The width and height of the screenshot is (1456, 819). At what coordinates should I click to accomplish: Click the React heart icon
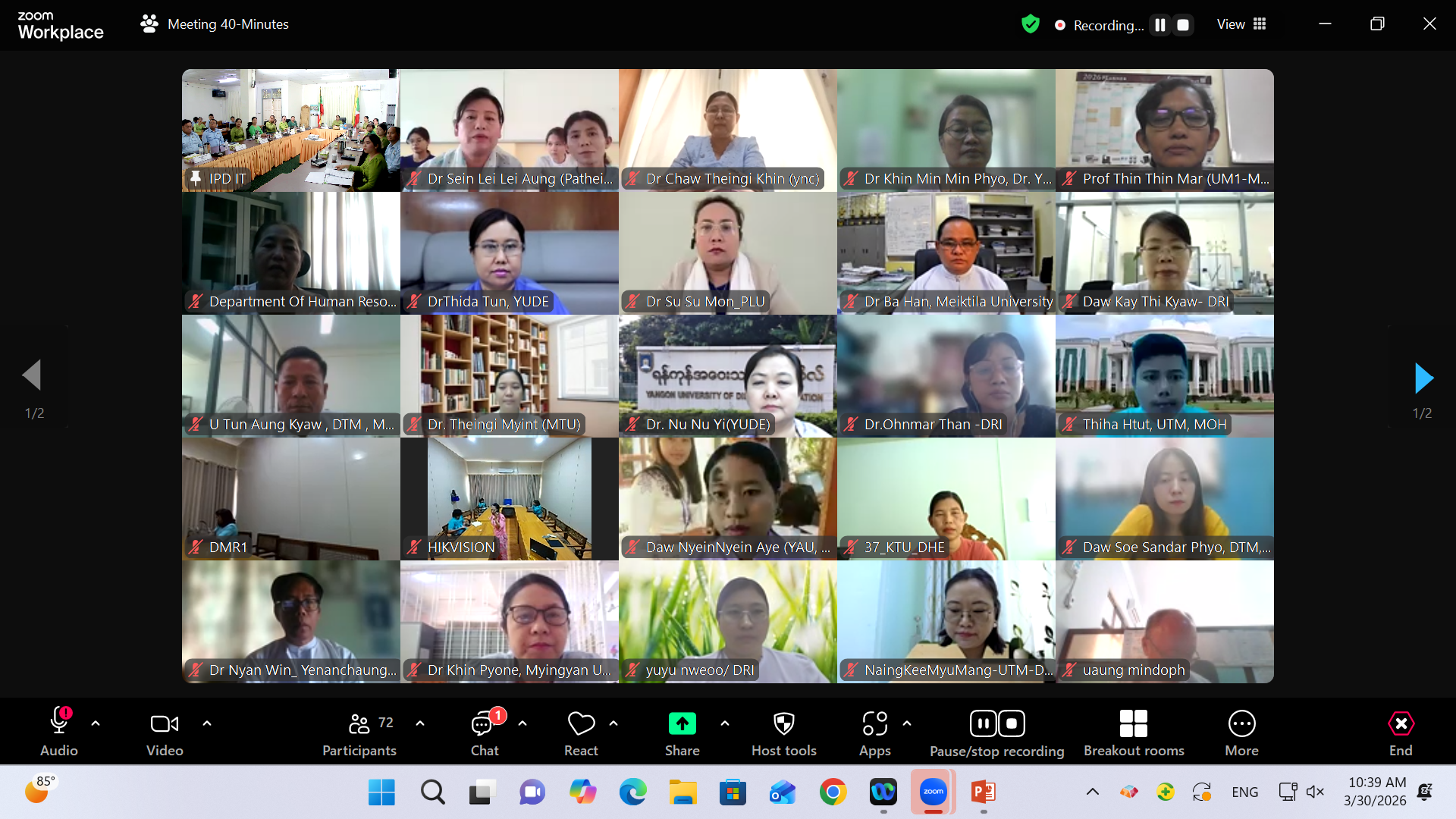pos(581,724)
